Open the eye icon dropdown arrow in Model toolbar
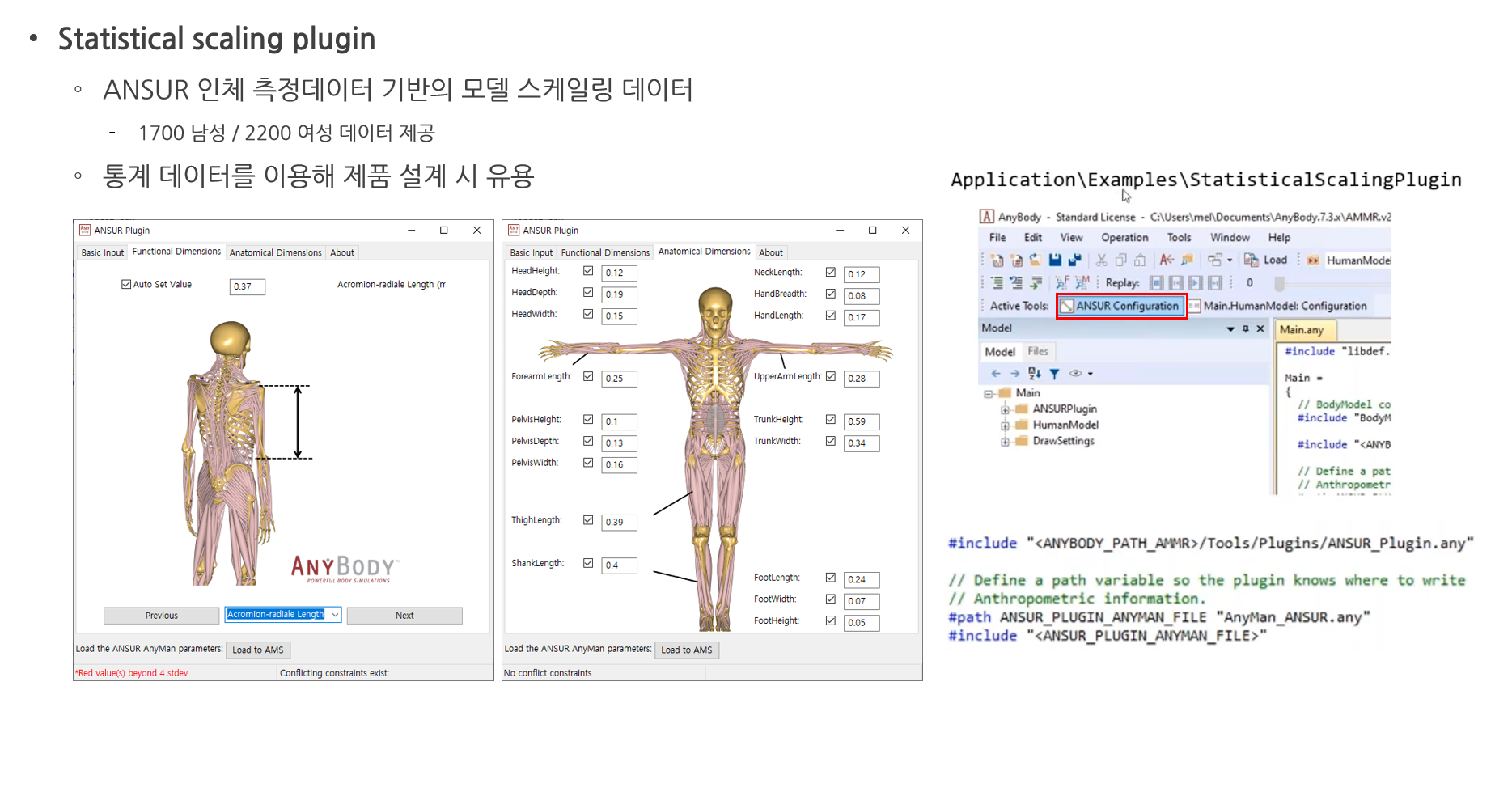Viewport: 1512px width, 792px height. pos(1091,374)
